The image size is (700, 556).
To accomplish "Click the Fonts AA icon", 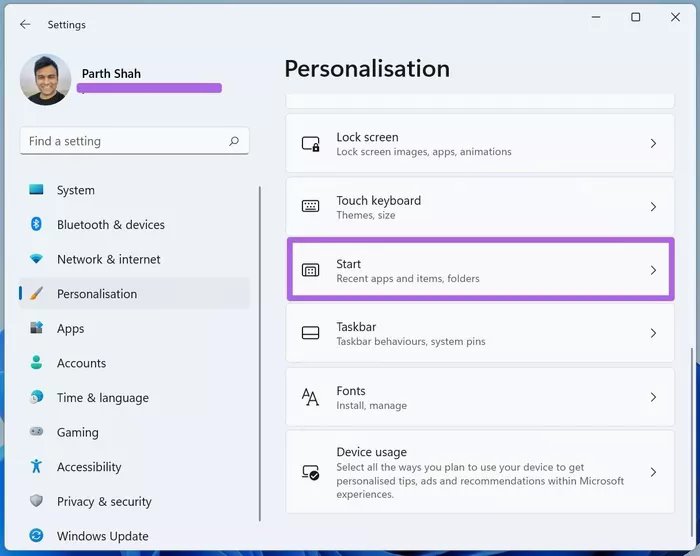I will point(310,397).
